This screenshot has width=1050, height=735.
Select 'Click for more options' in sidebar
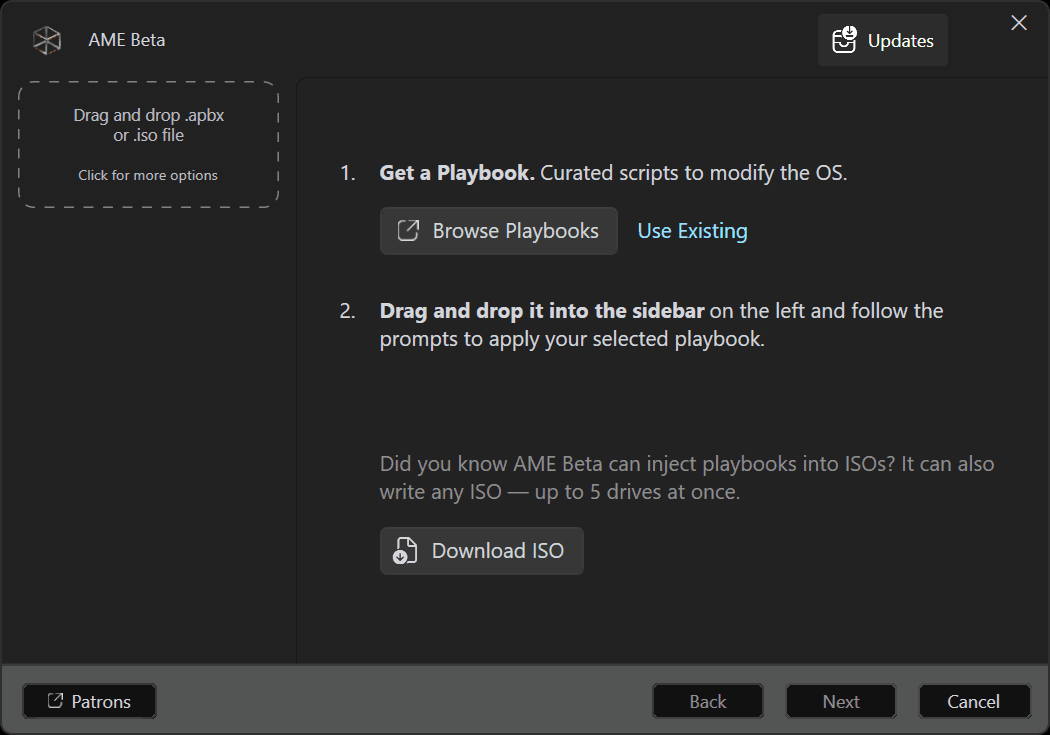point(148,175)
